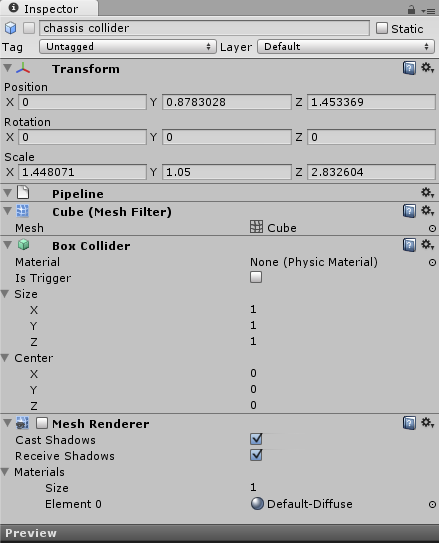
Task: Open the Inspector panel options menu
Action: pyautogui.click(x=428, y=11)
